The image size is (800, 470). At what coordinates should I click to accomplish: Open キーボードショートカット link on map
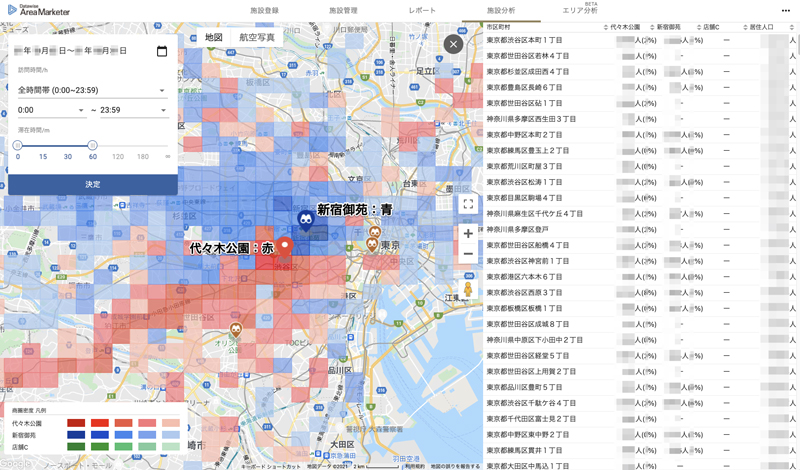(271, 466)
